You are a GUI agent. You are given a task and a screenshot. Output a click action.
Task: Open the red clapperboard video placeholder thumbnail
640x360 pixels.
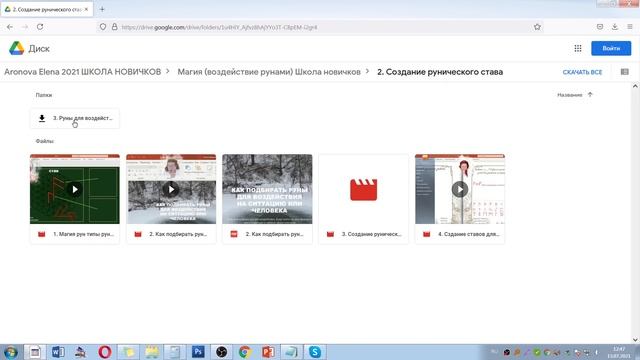coord(364,189)
